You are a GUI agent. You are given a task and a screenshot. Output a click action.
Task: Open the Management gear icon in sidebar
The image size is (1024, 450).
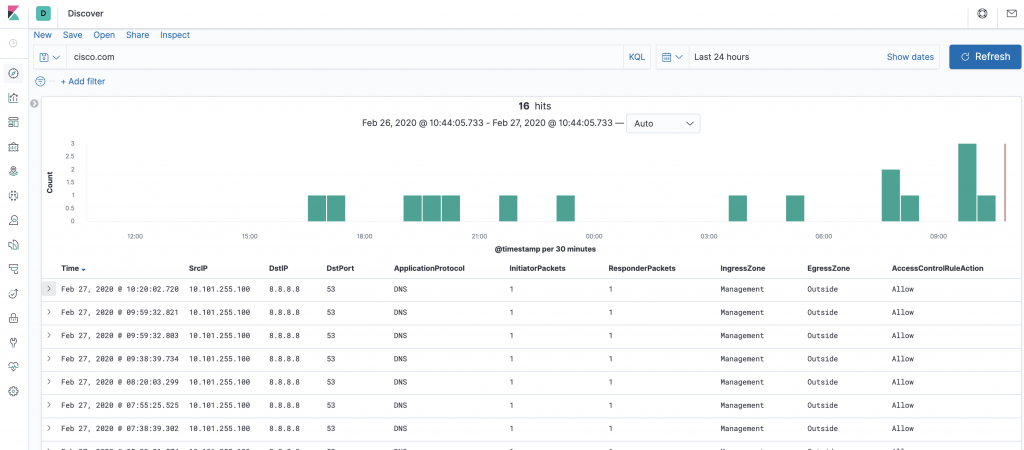pyautogui.click(x=13, y=391)
